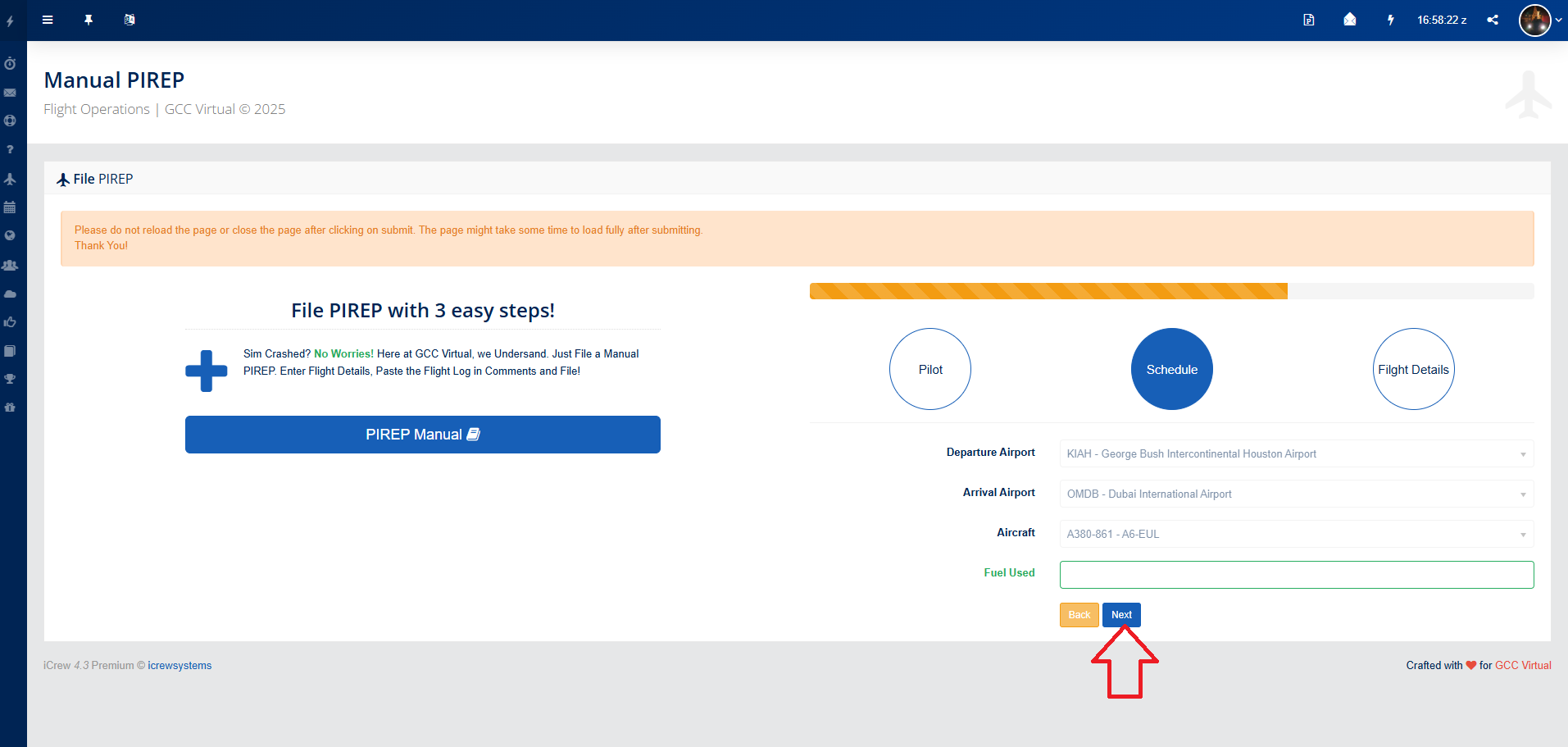Click the 'File PIREP with 3 easy steps!' heading
This screenshot has height=747, width=1568.
click(423, 311)
